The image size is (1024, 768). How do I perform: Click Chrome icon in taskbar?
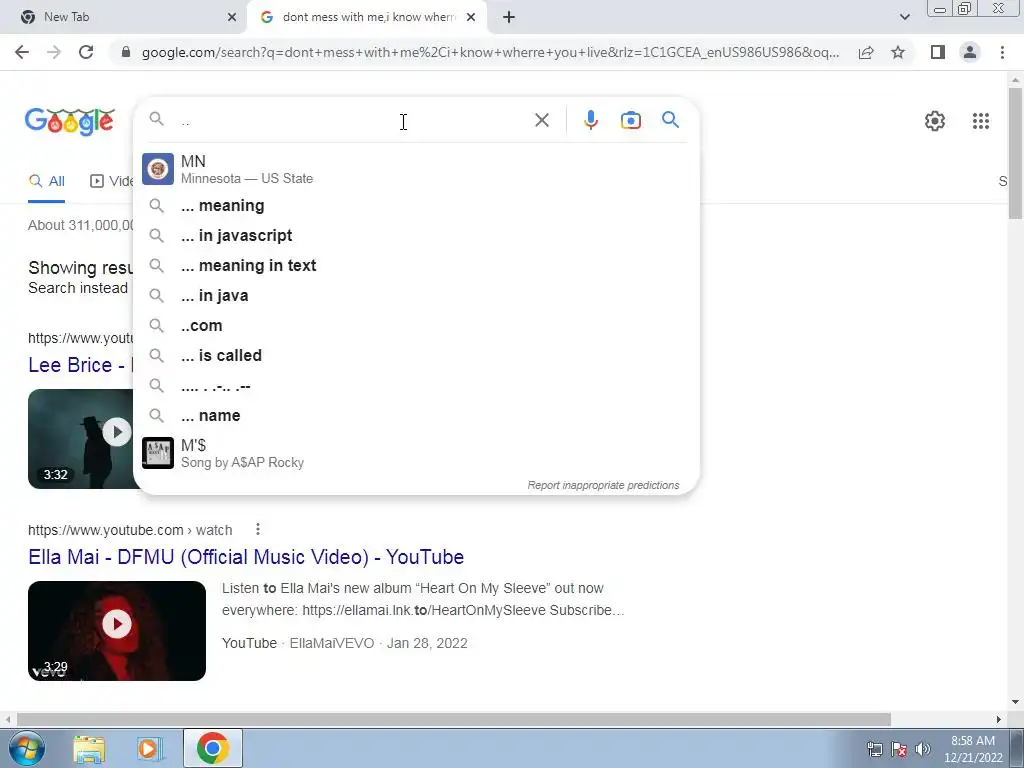[212, 748]
